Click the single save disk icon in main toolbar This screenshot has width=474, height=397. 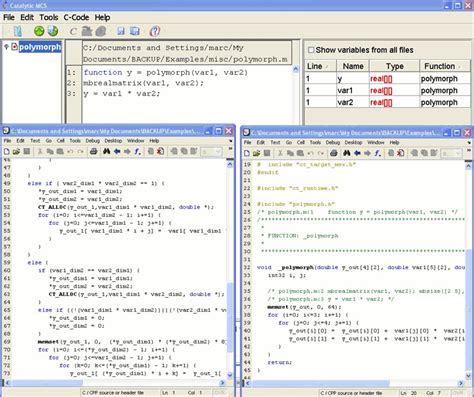click(x=121, y=31)
